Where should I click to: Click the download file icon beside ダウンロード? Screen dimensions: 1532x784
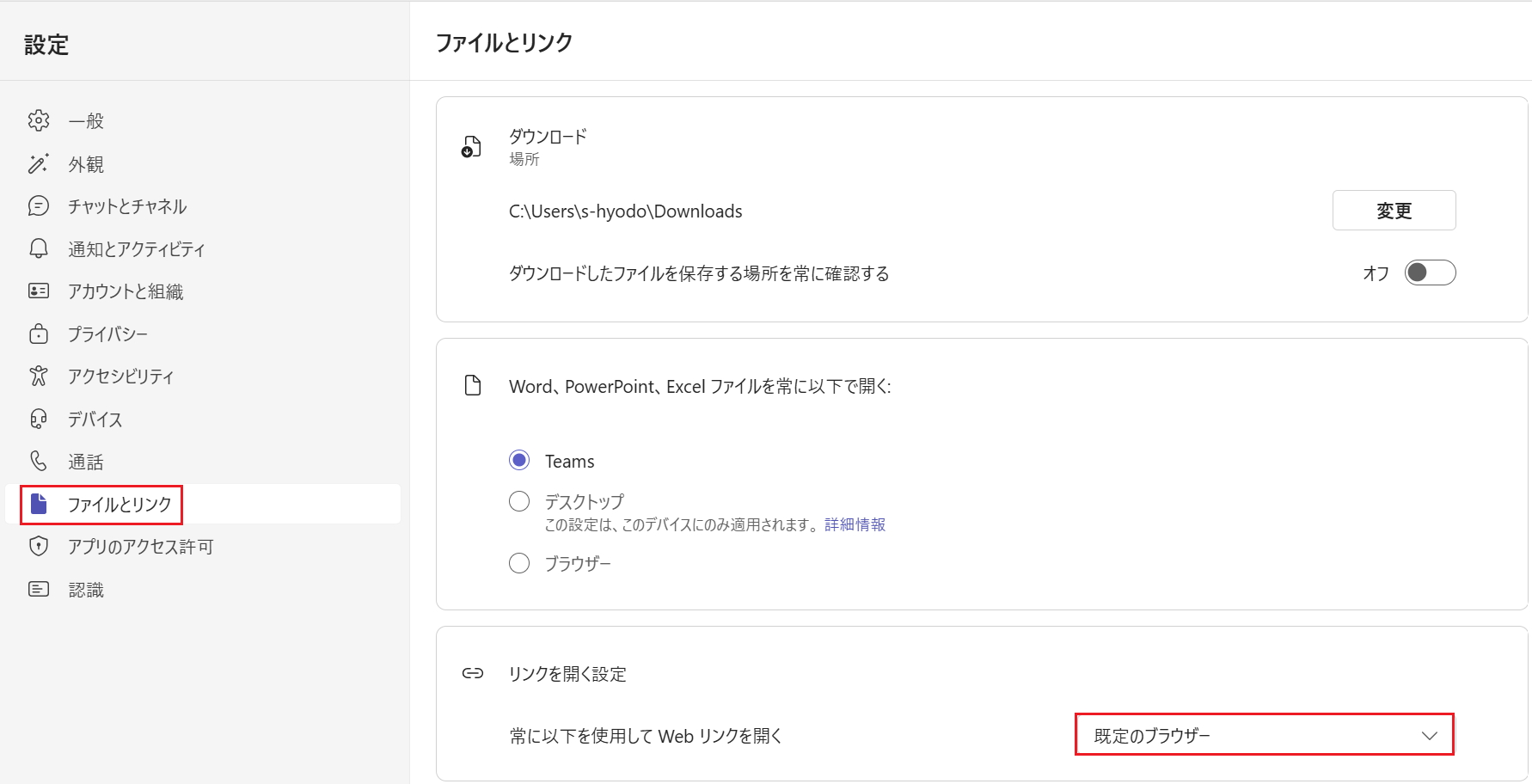pyautogui.click(x=471, y=146)
